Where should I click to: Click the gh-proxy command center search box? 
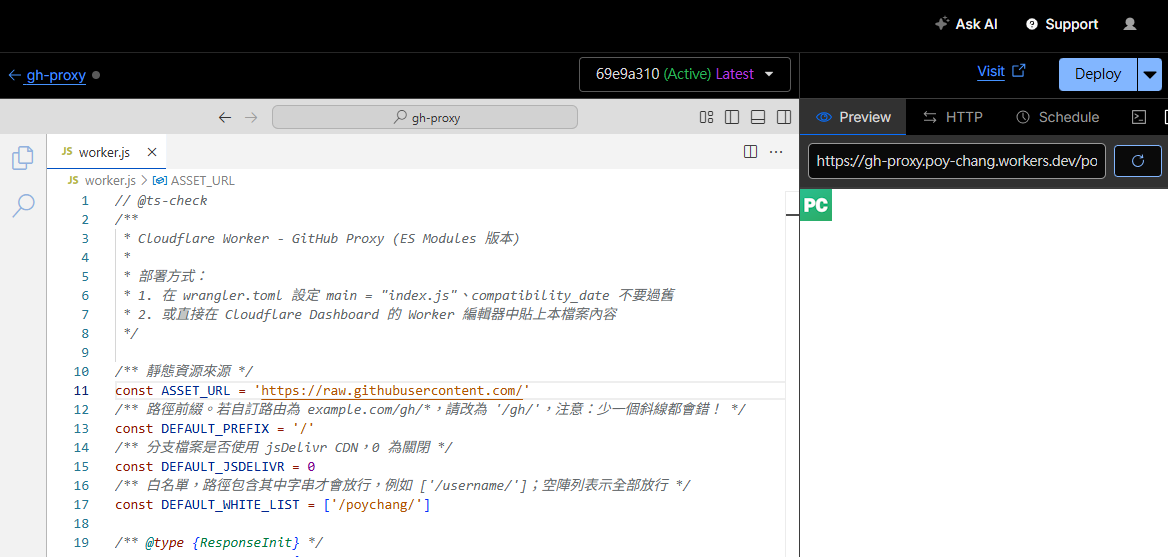[x=425, y=117]
